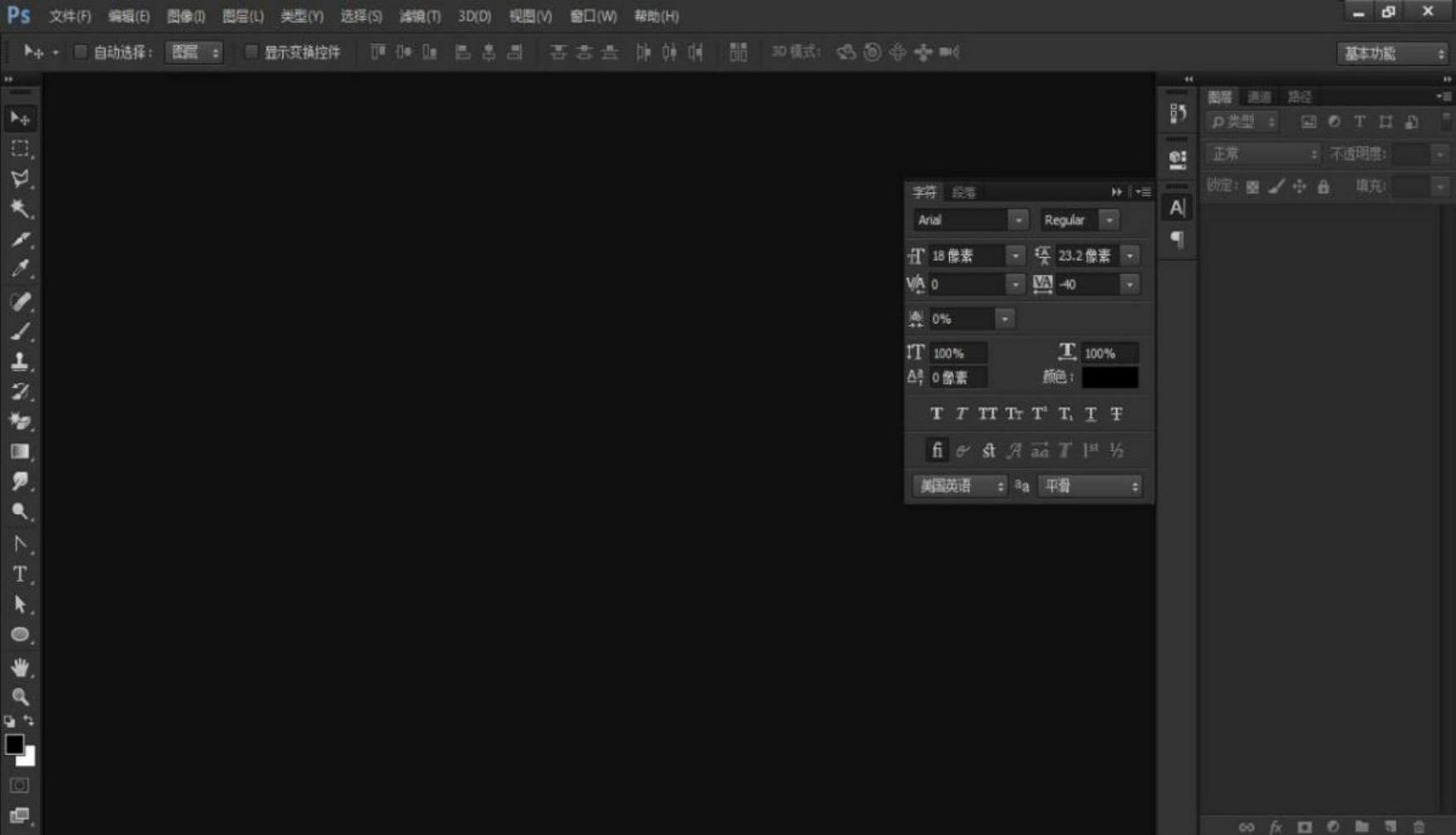This screenshot has height=835, width=1456.
Task: Open the 23.2 像素 leading dropdown
Action: 1130,256
